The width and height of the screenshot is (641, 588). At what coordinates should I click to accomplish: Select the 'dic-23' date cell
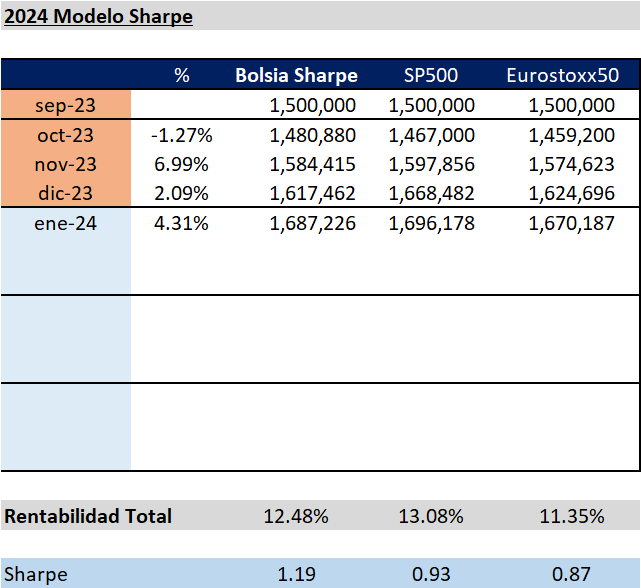click(x=65, y=193)
